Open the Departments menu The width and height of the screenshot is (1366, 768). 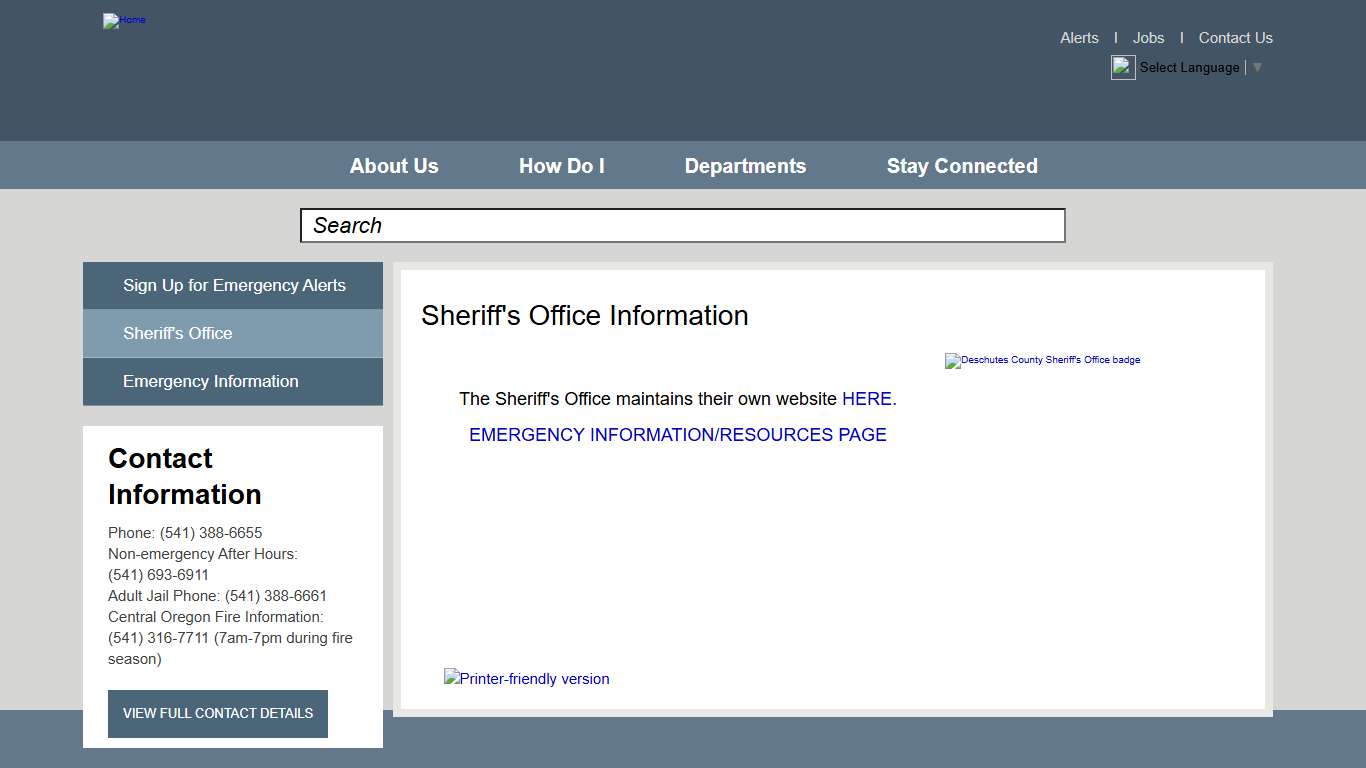tap(745, 165)
